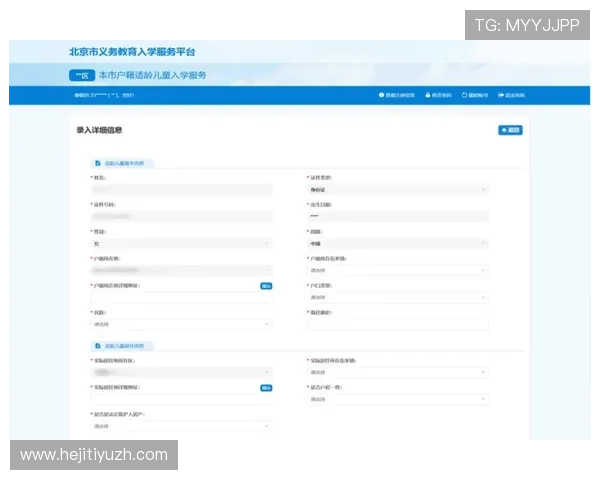Screen dimensions: 600x480
Task: Open the 国籍 nationality dropdown showing 中国
Action: [x=398, y=243]
